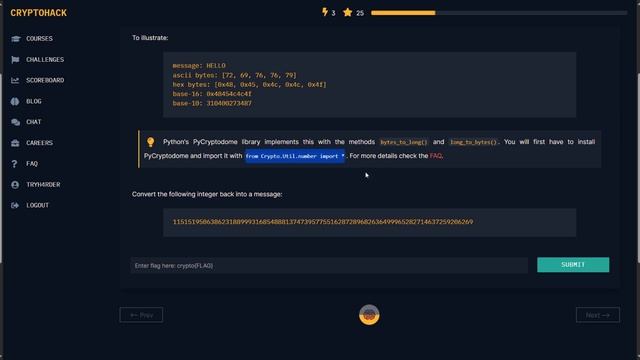Click the base-16: 0x48454c4c4f line
Screen dimensions: 640x360
(x=212, y=94)
